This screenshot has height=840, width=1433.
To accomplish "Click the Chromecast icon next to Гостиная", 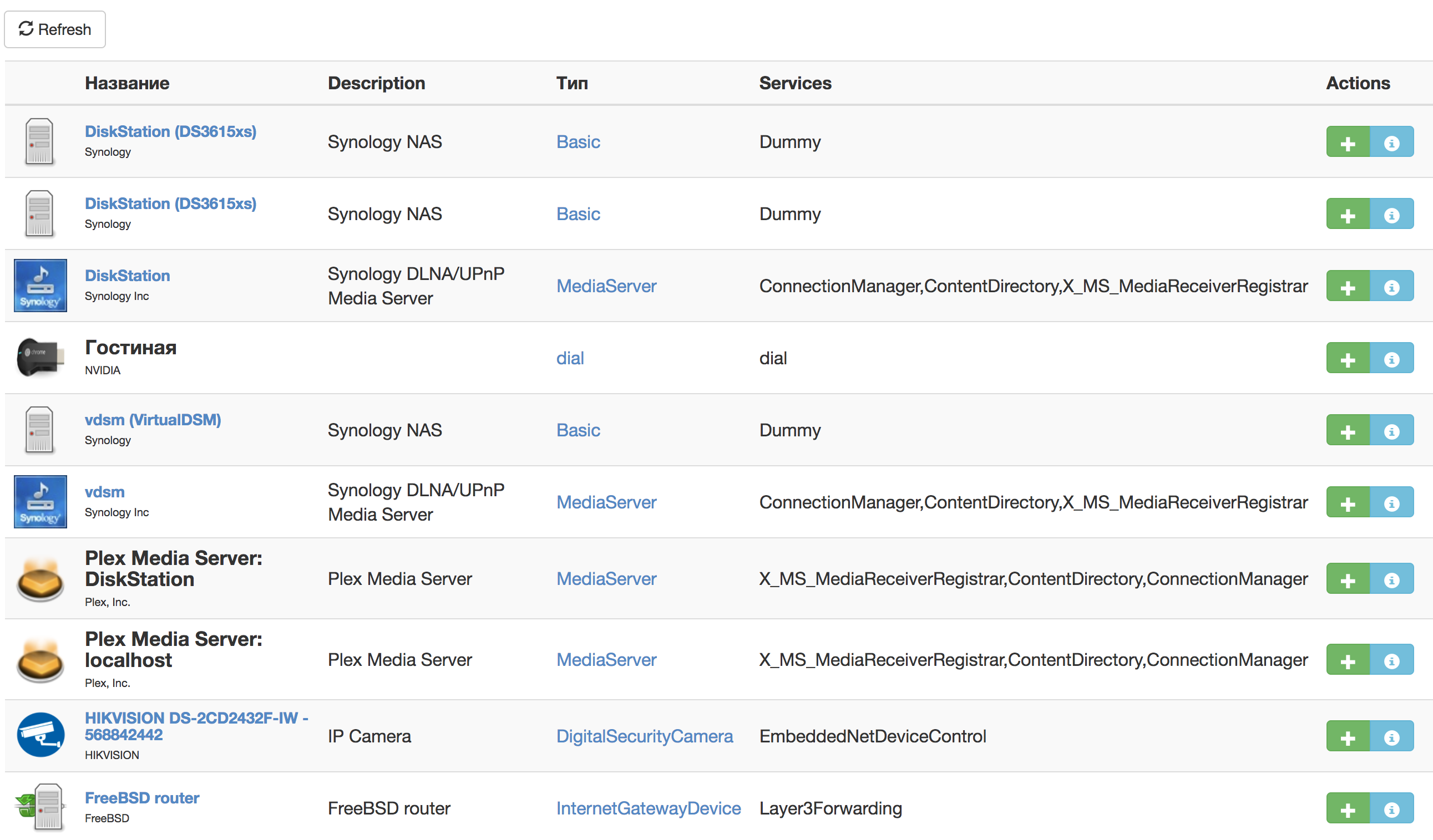I will (40, 358).
